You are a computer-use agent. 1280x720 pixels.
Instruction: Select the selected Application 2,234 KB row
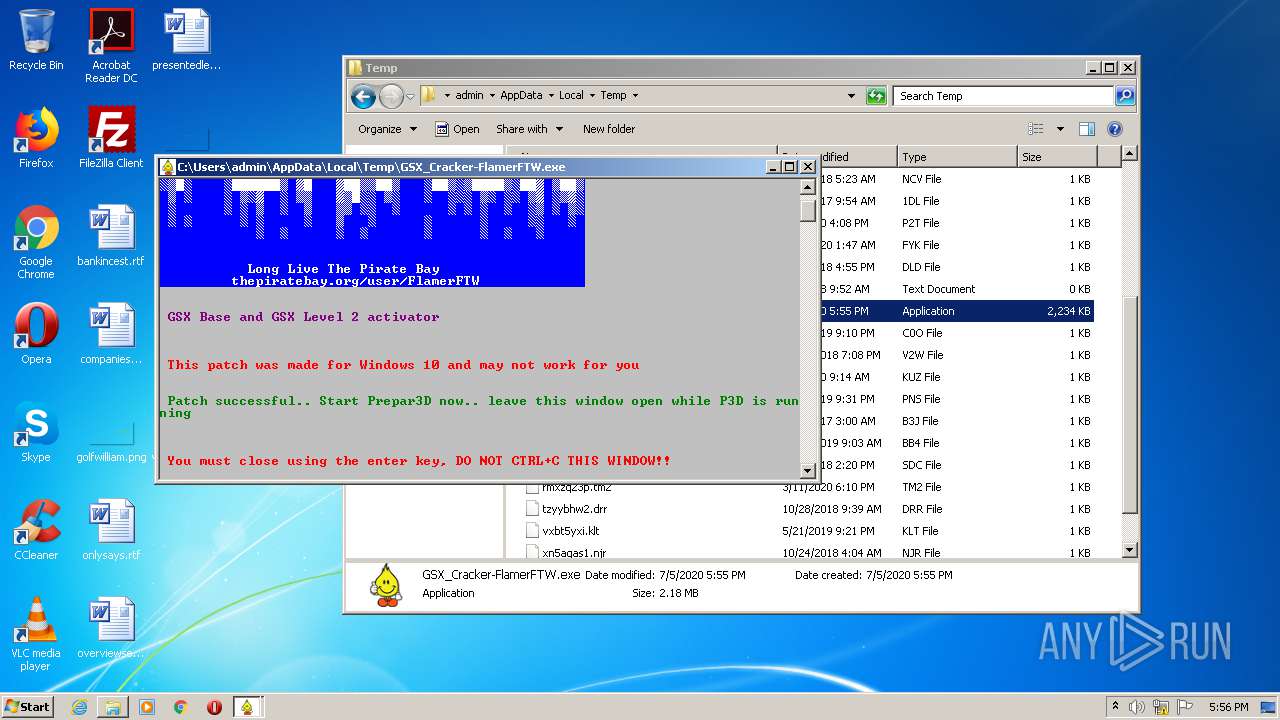point(957,311)
